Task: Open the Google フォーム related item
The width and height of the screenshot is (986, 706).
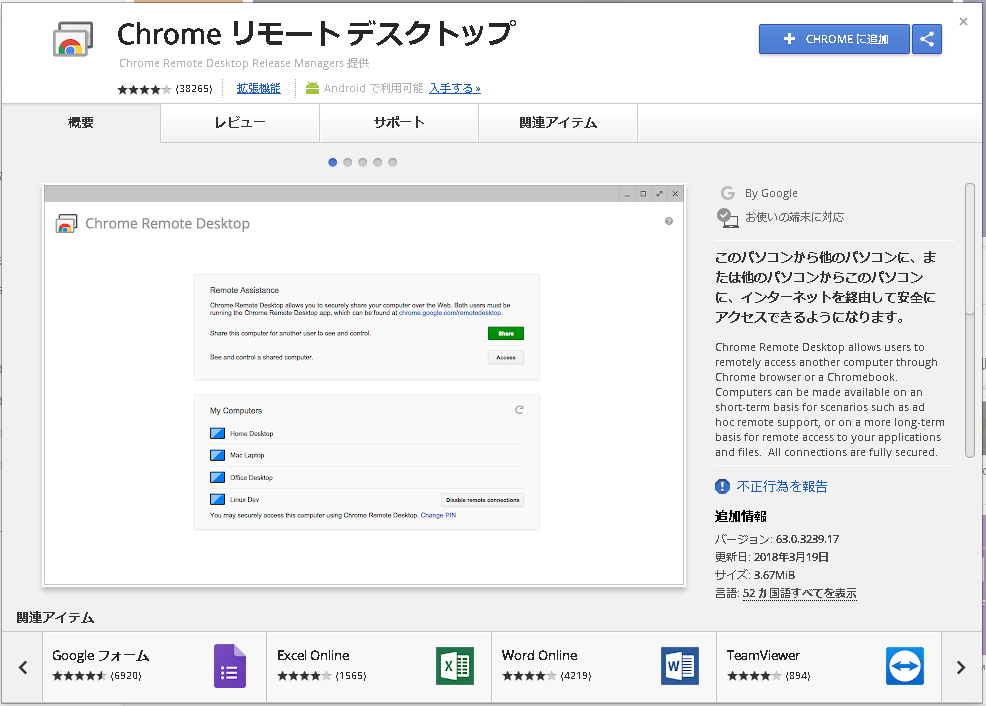Action: pyautogui.click(x=155, y=667)
